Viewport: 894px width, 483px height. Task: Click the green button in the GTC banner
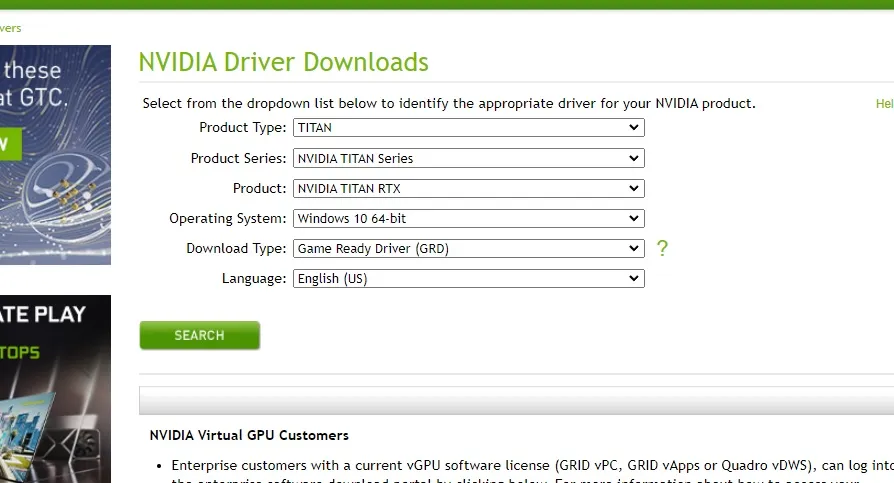pyautogui.click(x=11, y=144)
